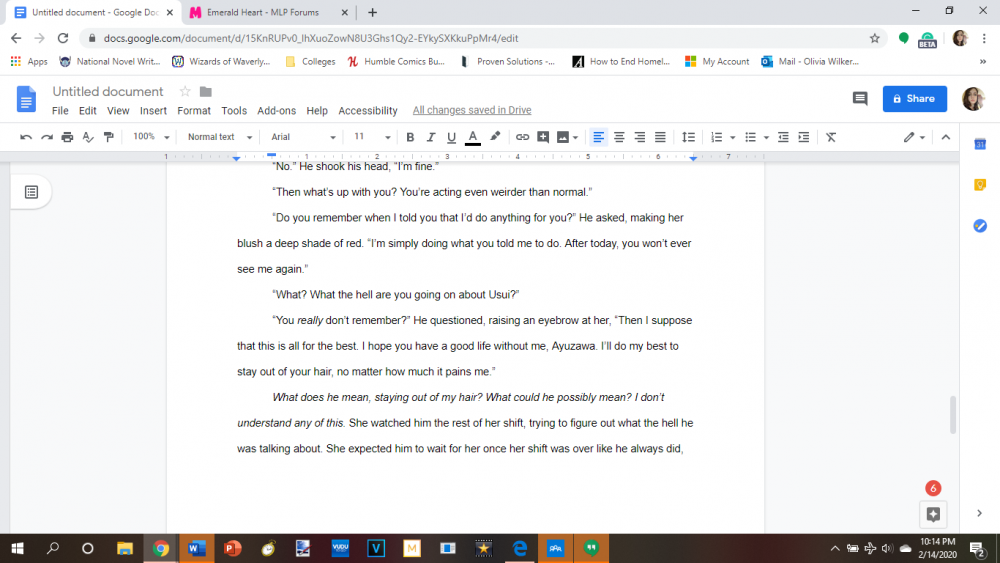Image resolution: width=1000 pixels, height=563 pixels.
Task: Set justified alignment for paragraph
Action: coord(660,137)
